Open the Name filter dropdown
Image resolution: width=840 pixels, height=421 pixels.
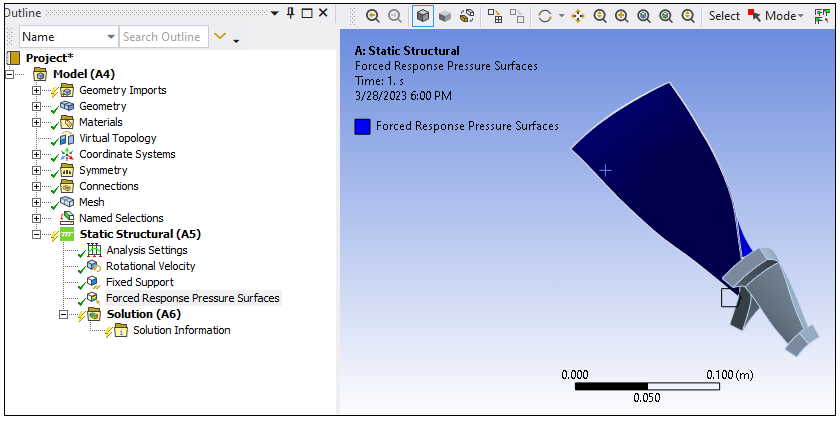(69, 37)
